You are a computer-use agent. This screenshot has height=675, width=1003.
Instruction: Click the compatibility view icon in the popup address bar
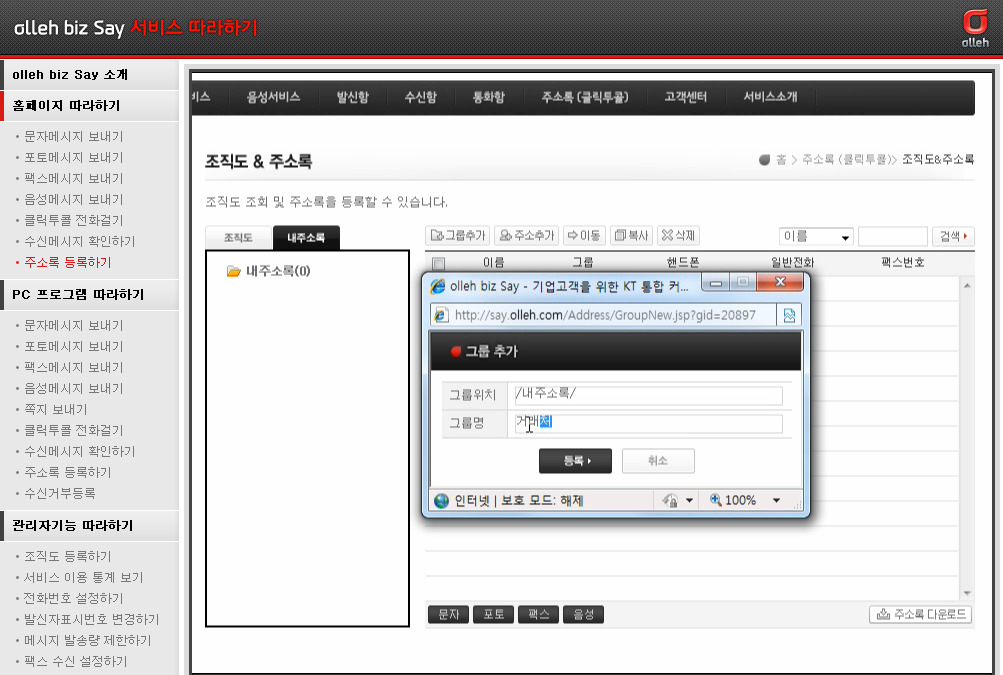[x=789, y=315]
